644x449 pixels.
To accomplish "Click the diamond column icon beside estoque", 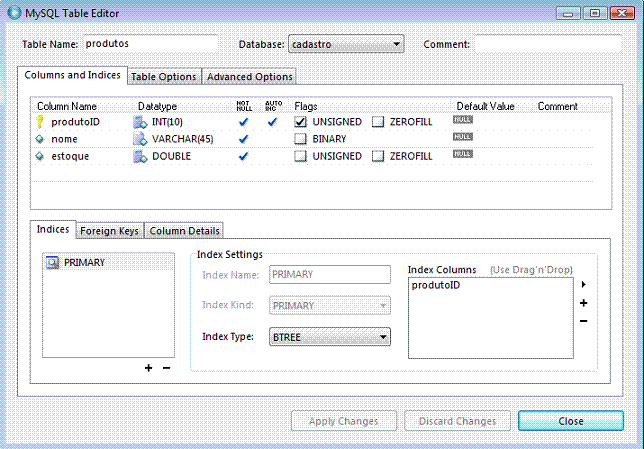I will pos(40,156).
